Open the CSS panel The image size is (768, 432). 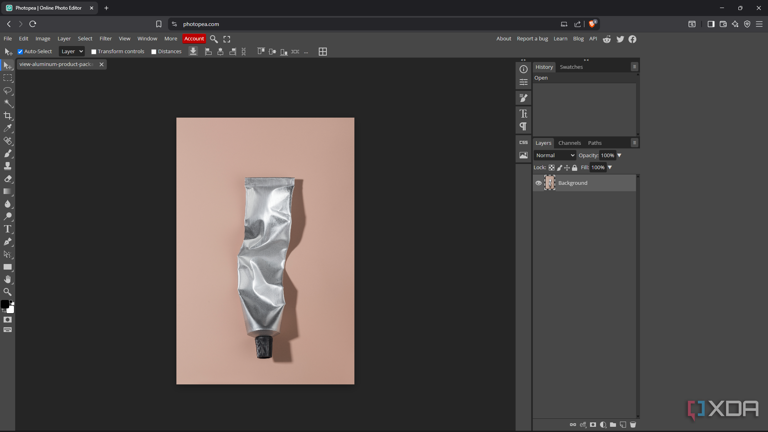[x=523, y=143]
